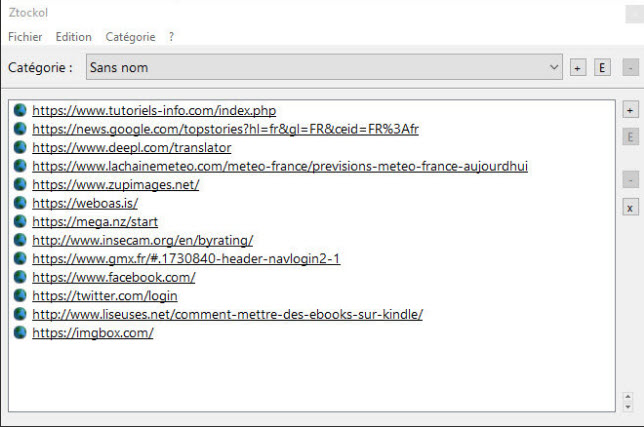Open the ? help menu
This screenshot has height=427, width=644.
pyautogui.click(x=171, y=37)
